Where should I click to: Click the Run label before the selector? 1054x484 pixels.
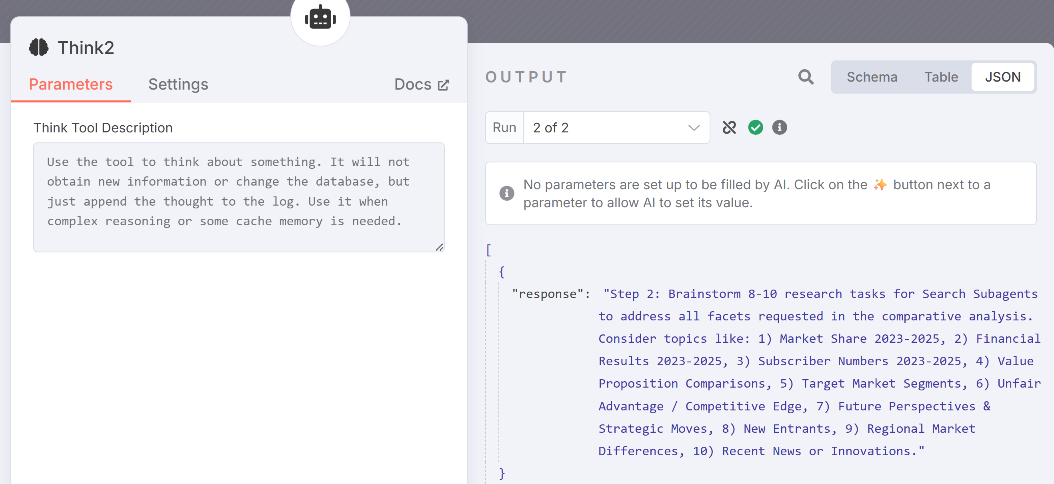(504, 128)
